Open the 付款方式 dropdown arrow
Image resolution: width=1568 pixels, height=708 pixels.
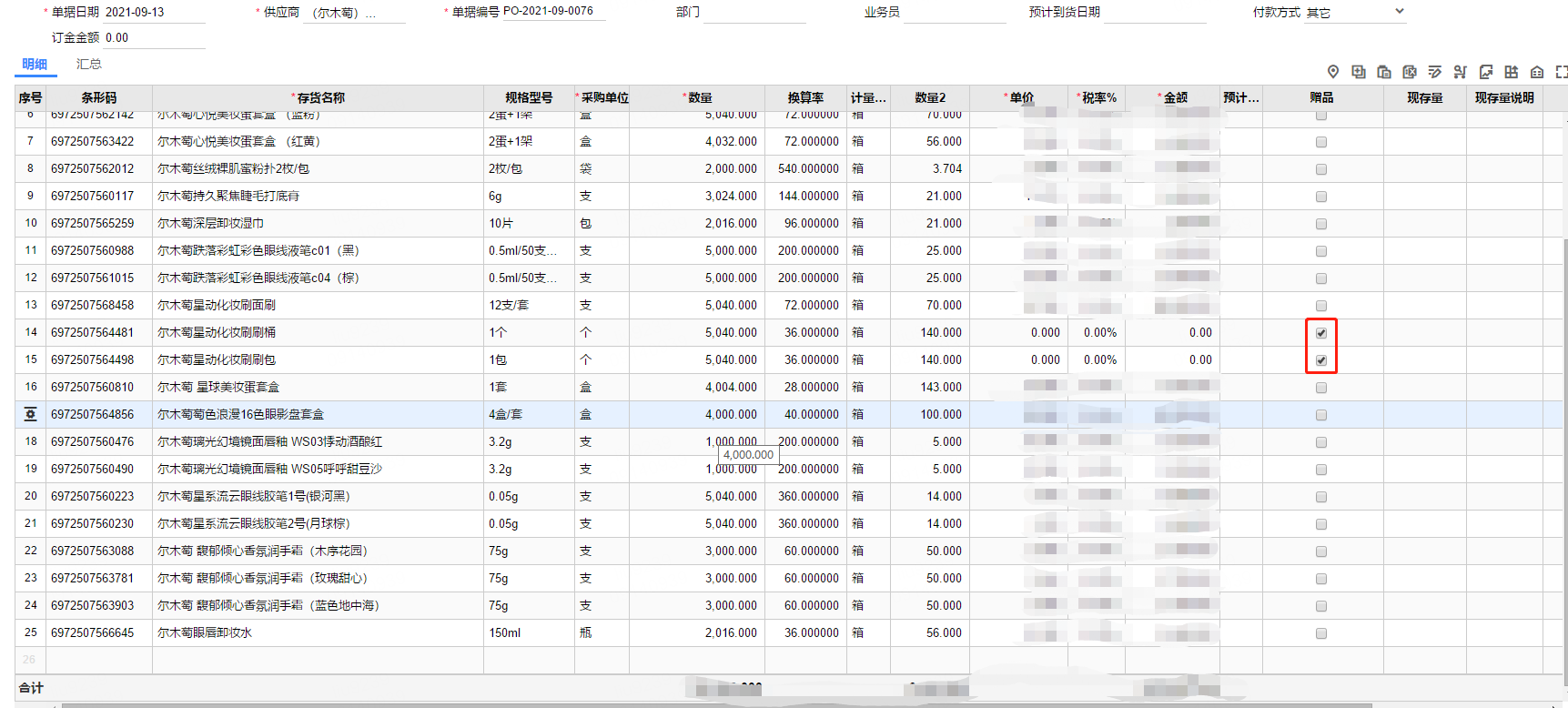1400,12
